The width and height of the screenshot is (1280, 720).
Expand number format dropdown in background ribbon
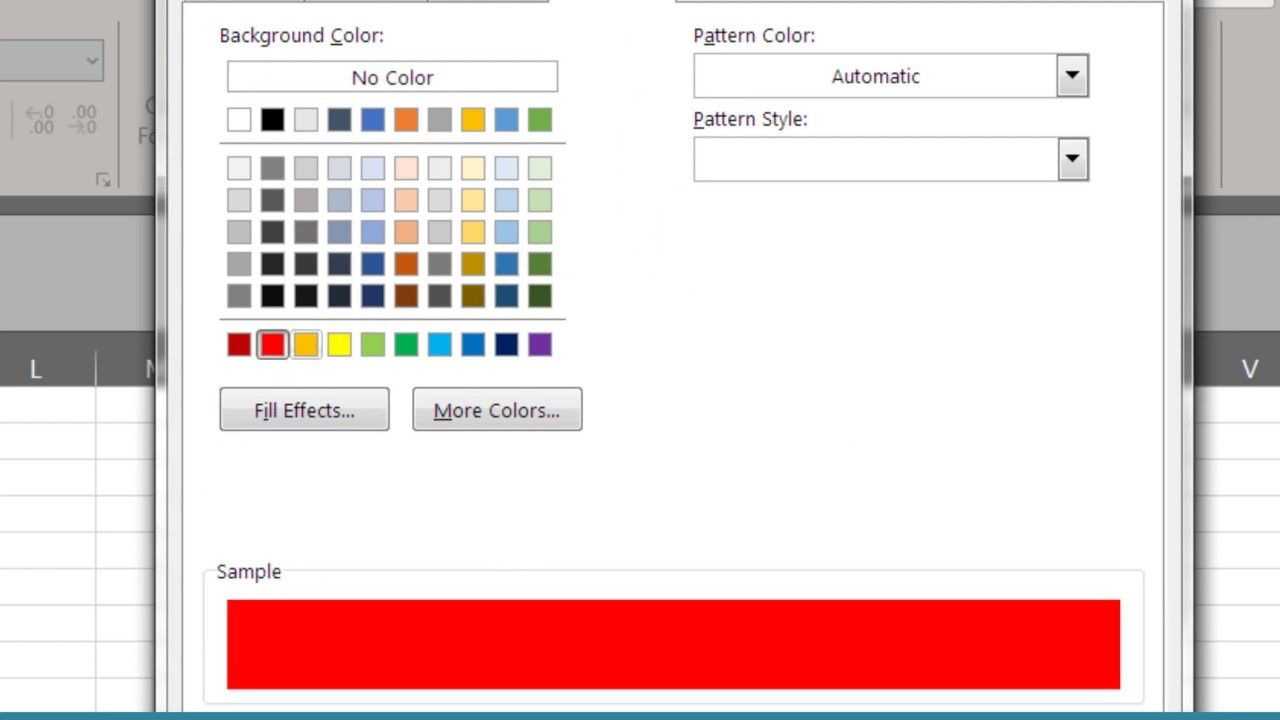tap(92, 61)
